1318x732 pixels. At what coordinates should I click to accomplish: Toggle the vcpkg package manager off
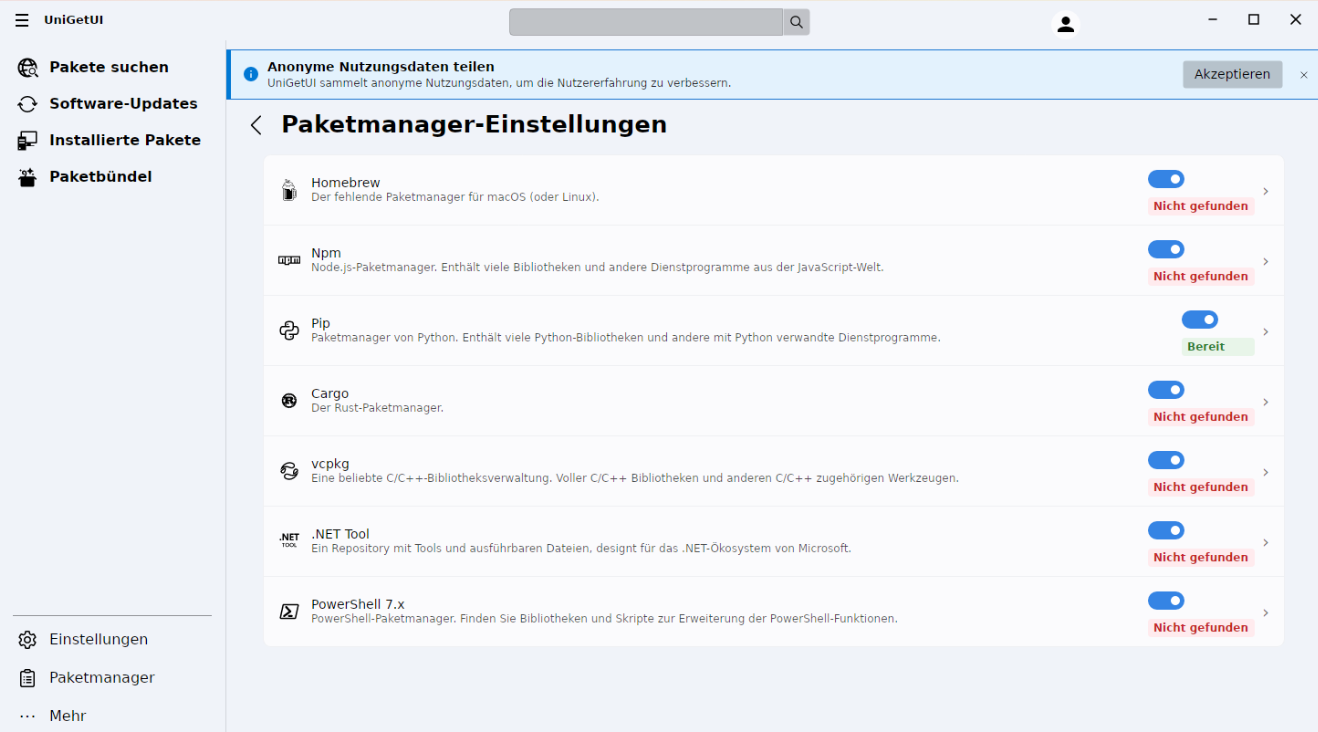[1166, 460]
